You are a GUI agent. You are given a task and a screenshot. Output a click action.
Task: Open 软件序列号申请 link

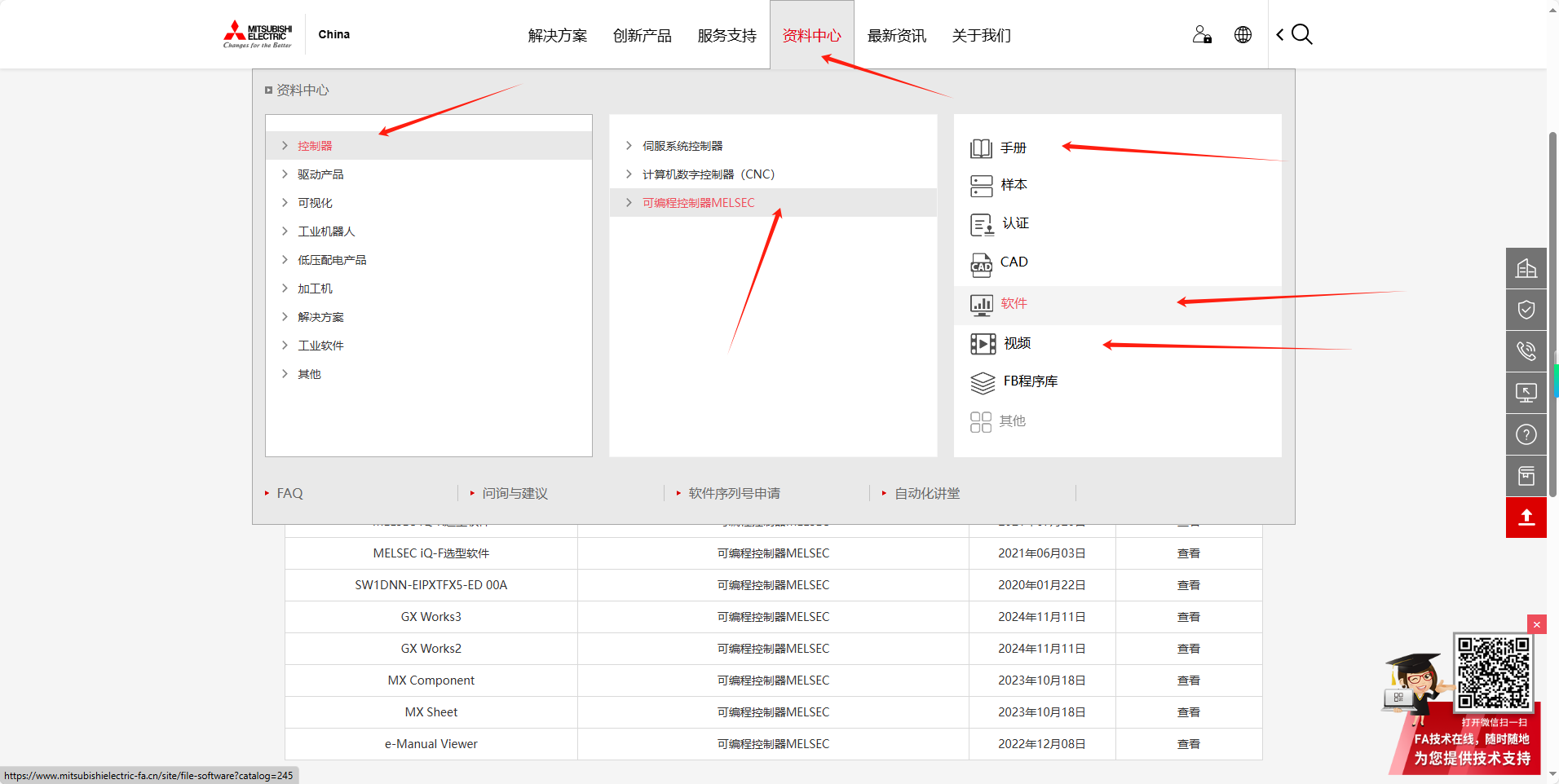735,494
